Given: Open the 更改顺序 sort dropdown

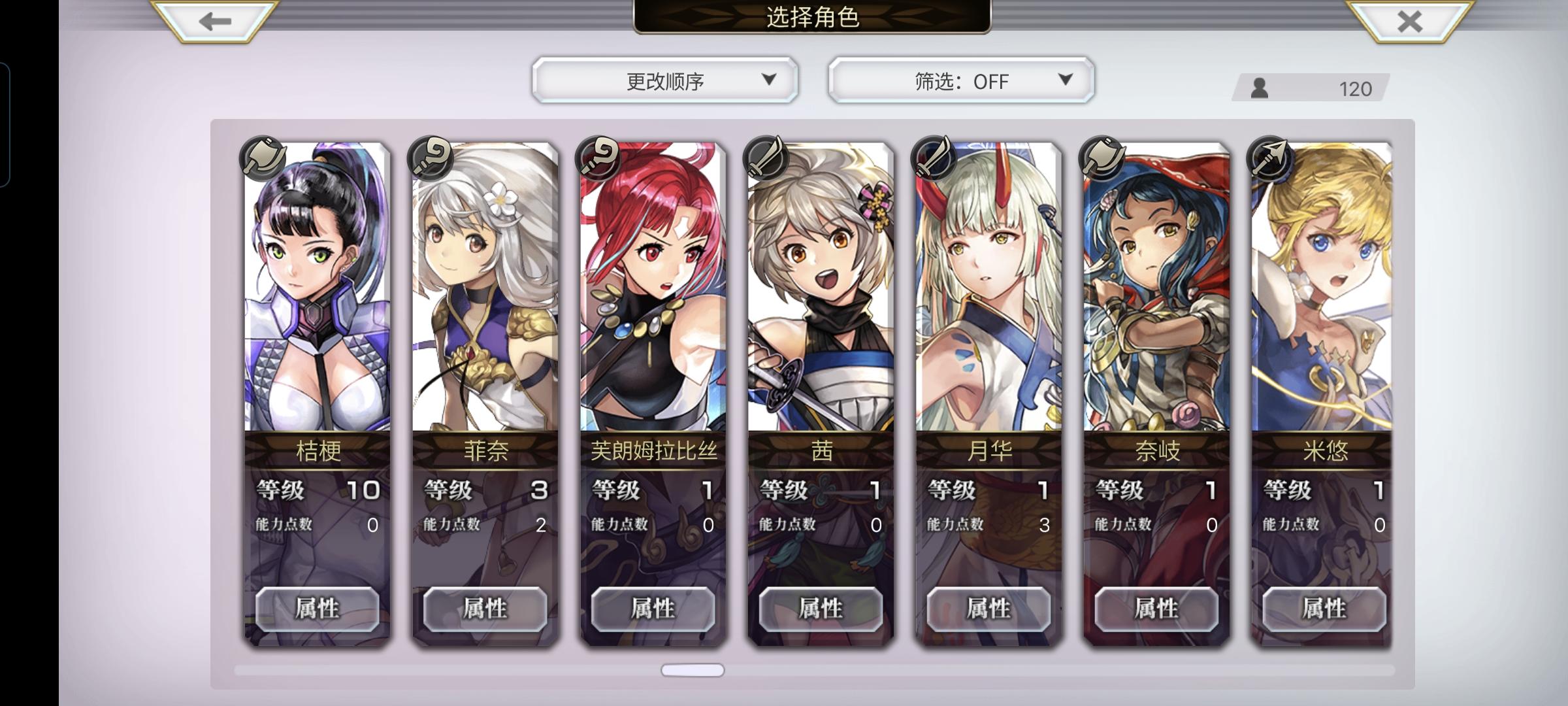Looking at the screenshot, I should click(665, 80).
